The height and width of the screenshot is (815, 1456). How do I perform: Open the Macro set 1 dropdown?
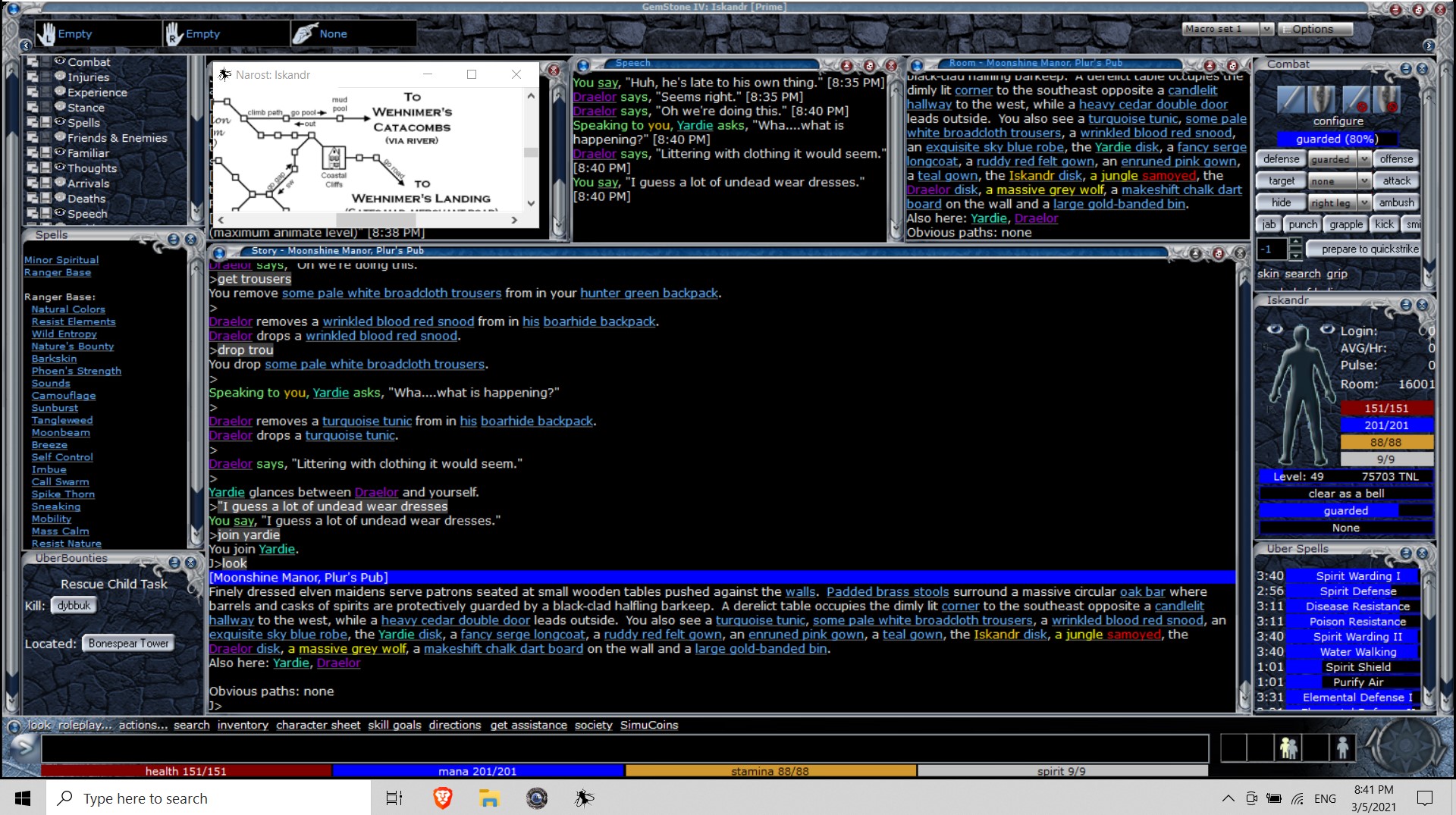1266,29
